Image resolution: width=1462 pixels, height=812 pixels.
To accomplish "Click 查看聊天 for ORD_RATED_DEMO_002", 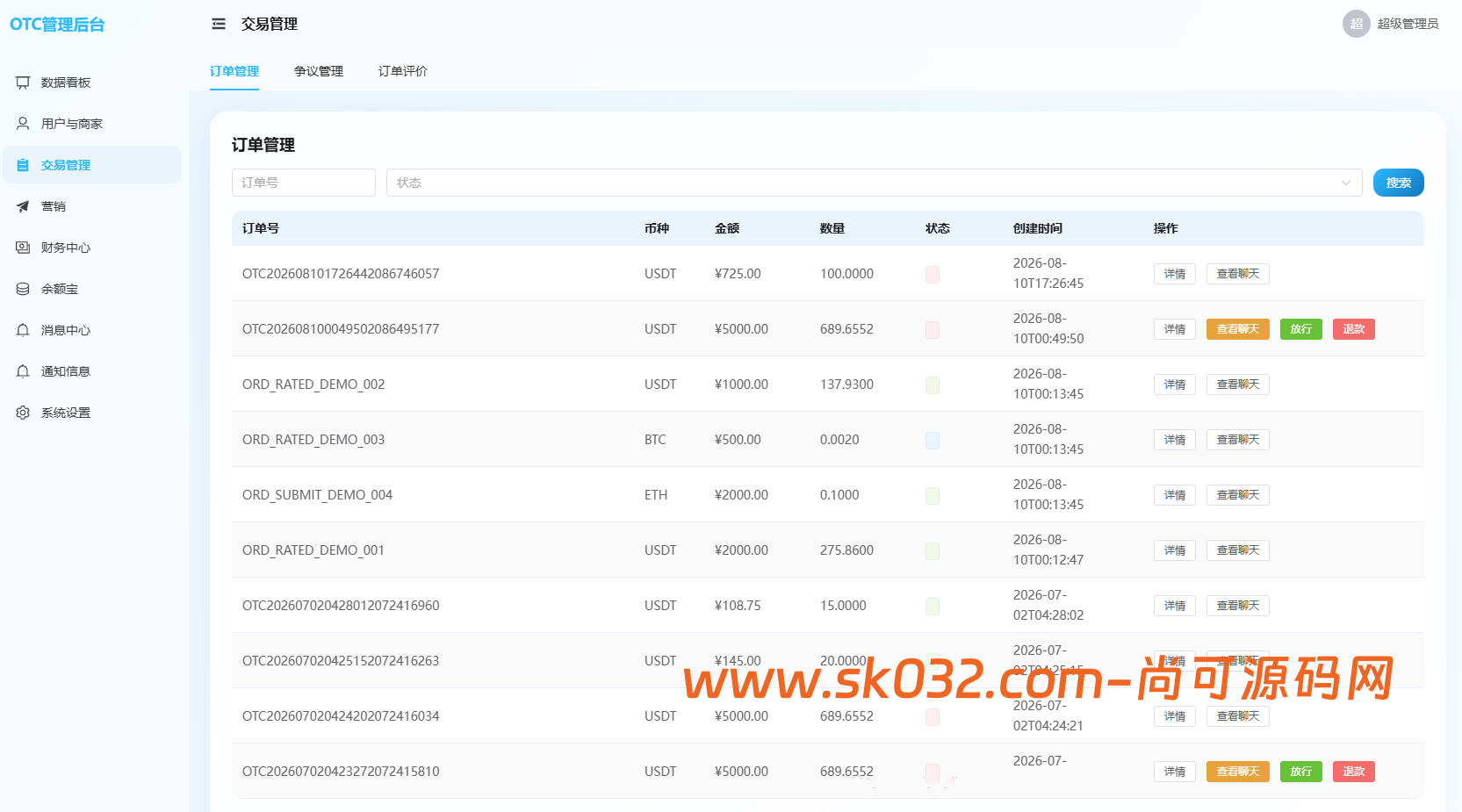I will 1237,384.
